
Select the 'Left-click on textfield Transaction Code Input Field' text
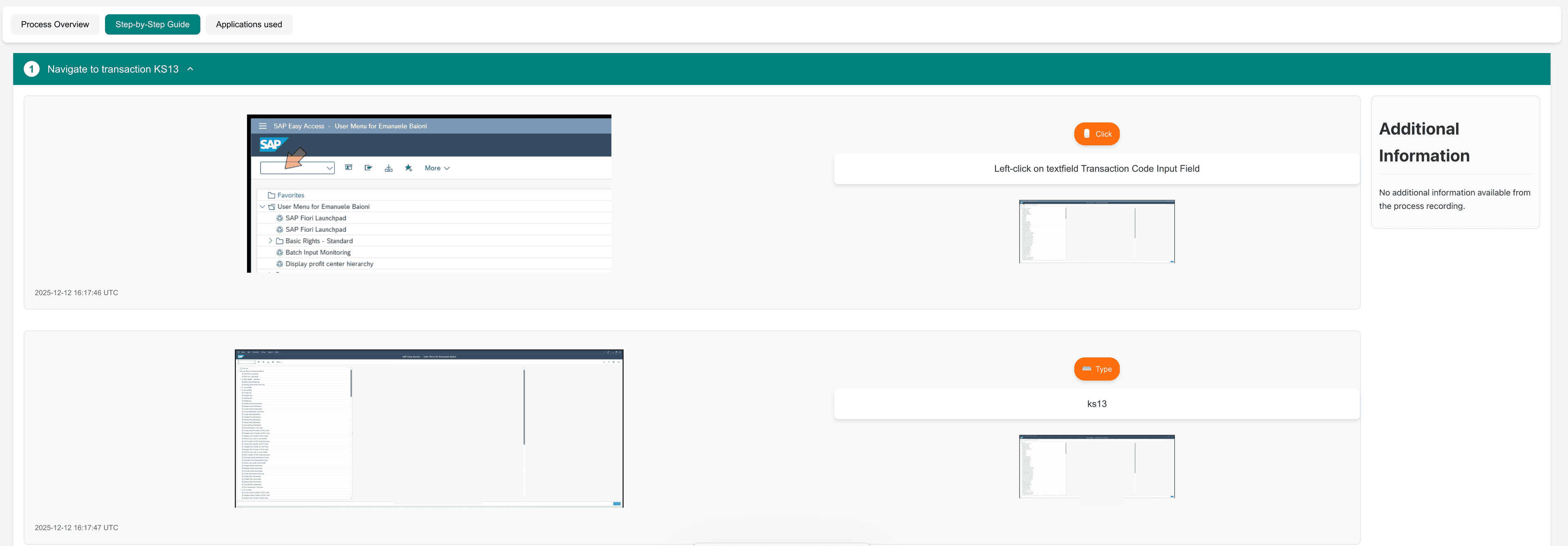tap(1097, 169)
